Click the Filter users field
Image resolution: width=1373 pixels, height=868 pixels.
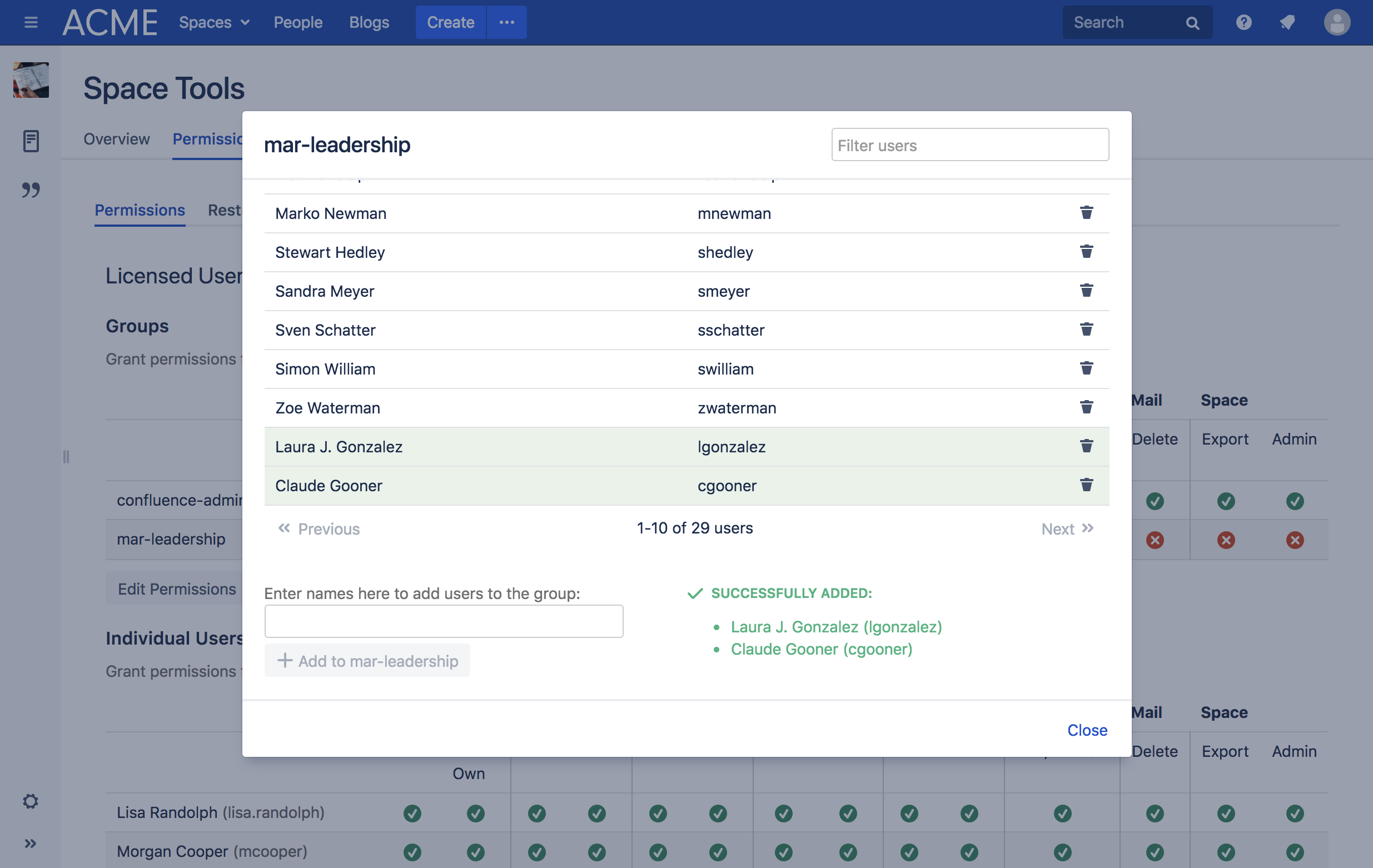(969, 146)
